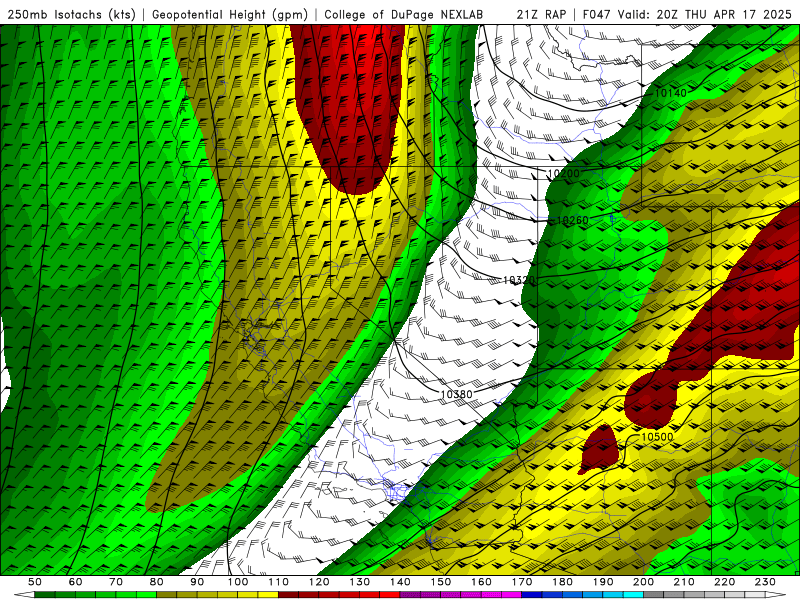
Task: Click the 160 value on the color scale
Action: [x=481, y=582]
